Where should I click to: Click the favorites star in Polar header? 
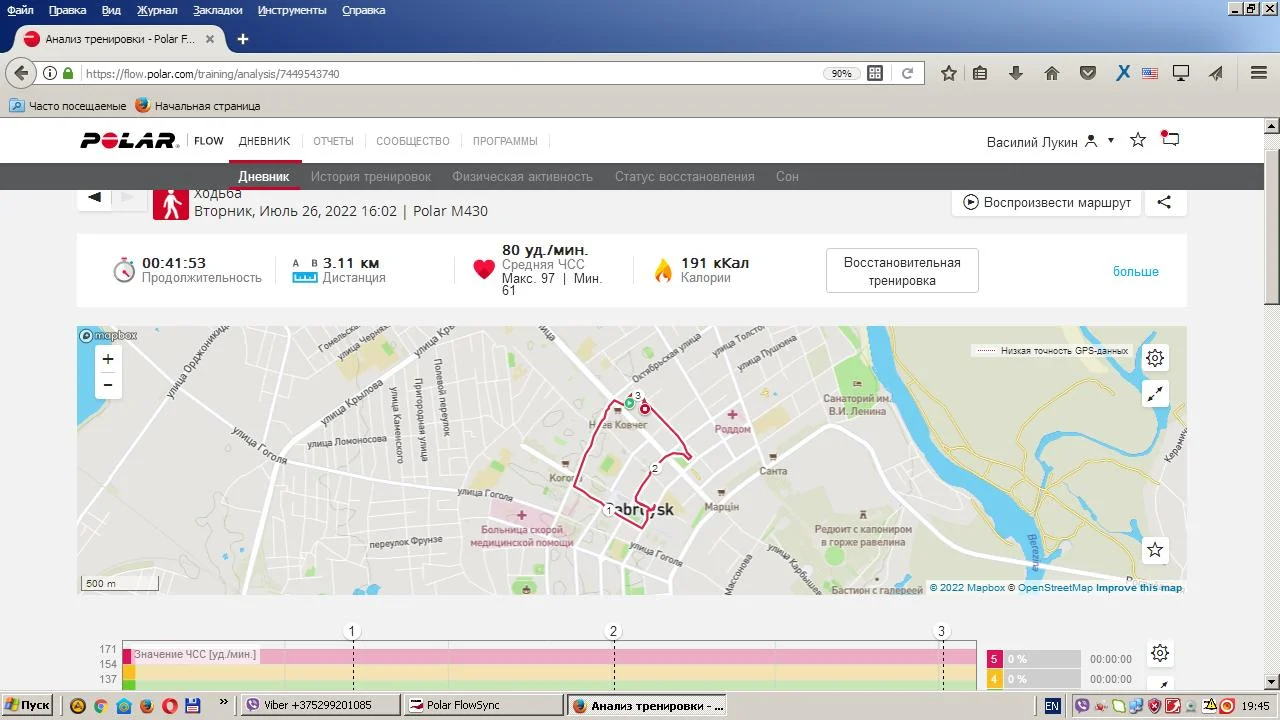pos(1138,140)
